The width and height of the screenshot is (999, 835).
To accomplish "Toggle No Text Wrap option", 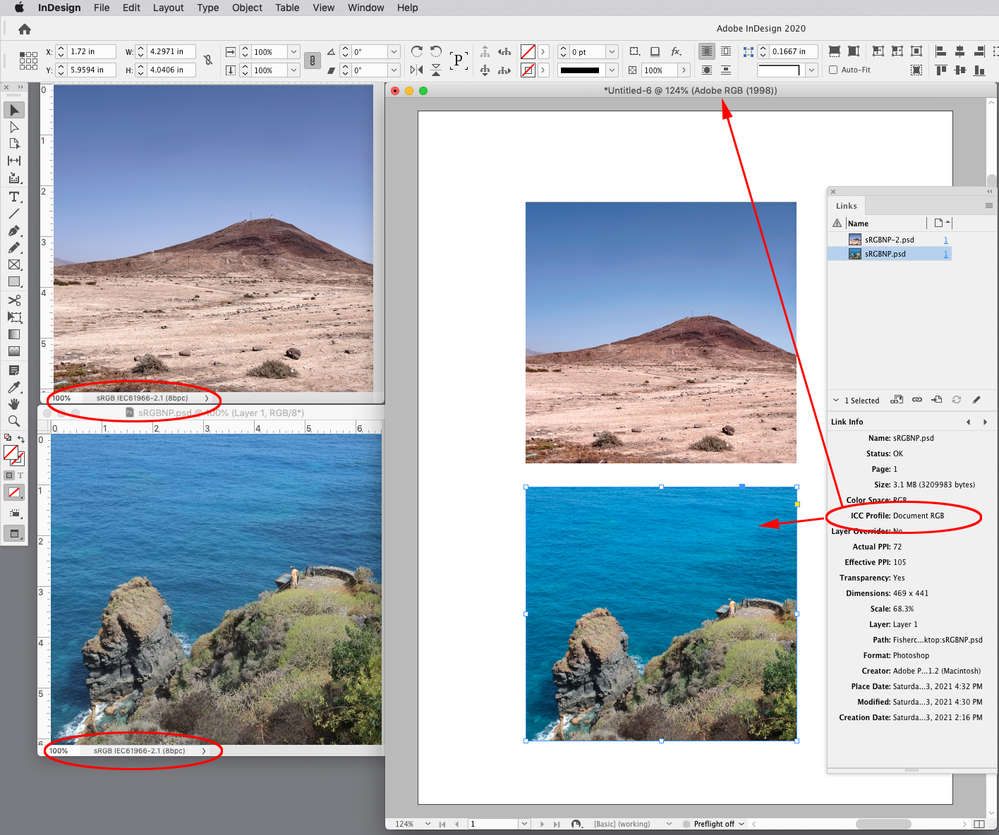I will (707, 51).
